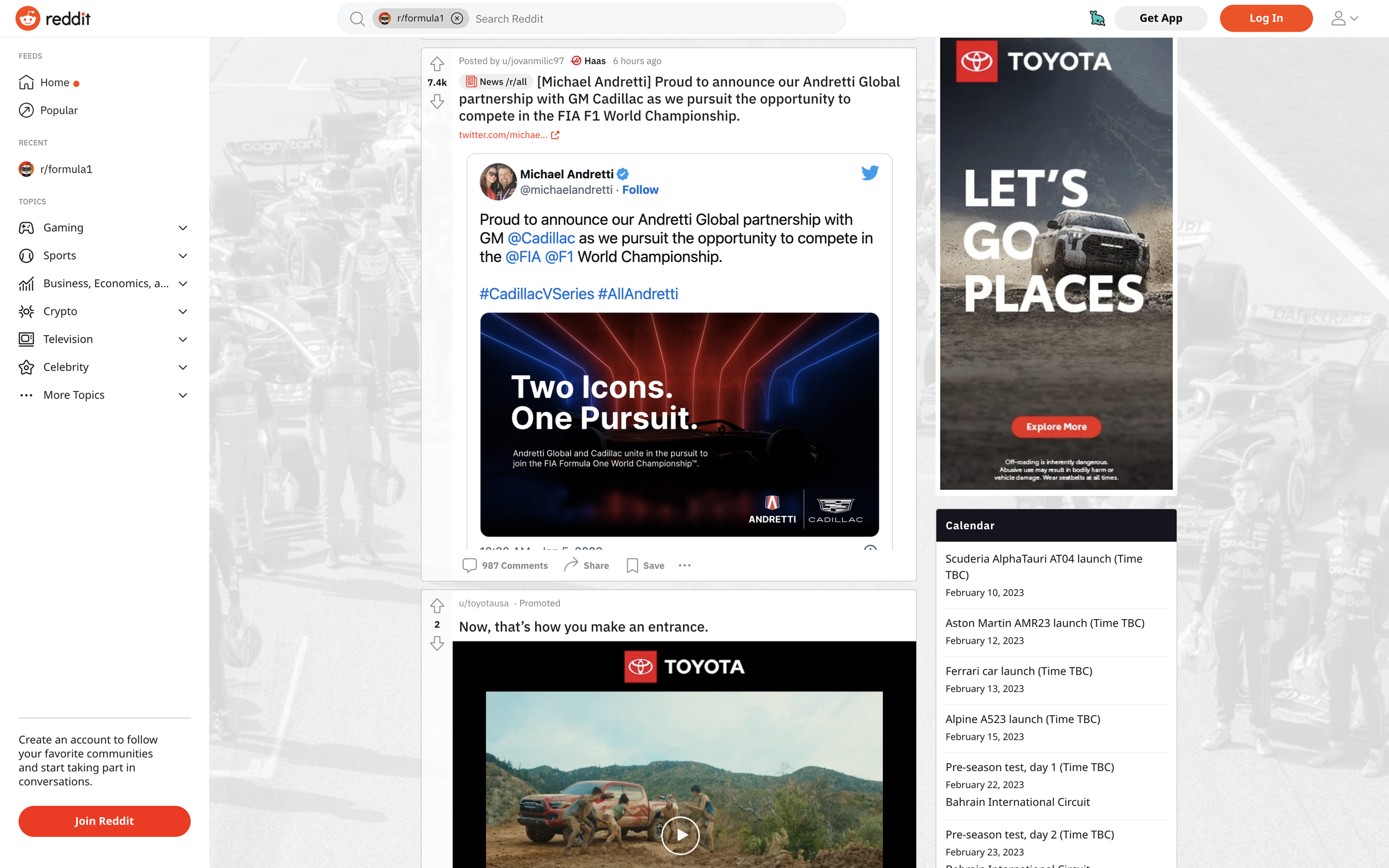Open the u/jovanmilic97 profile link
Screen dimensions: 1389x868
tap(533, 61)
